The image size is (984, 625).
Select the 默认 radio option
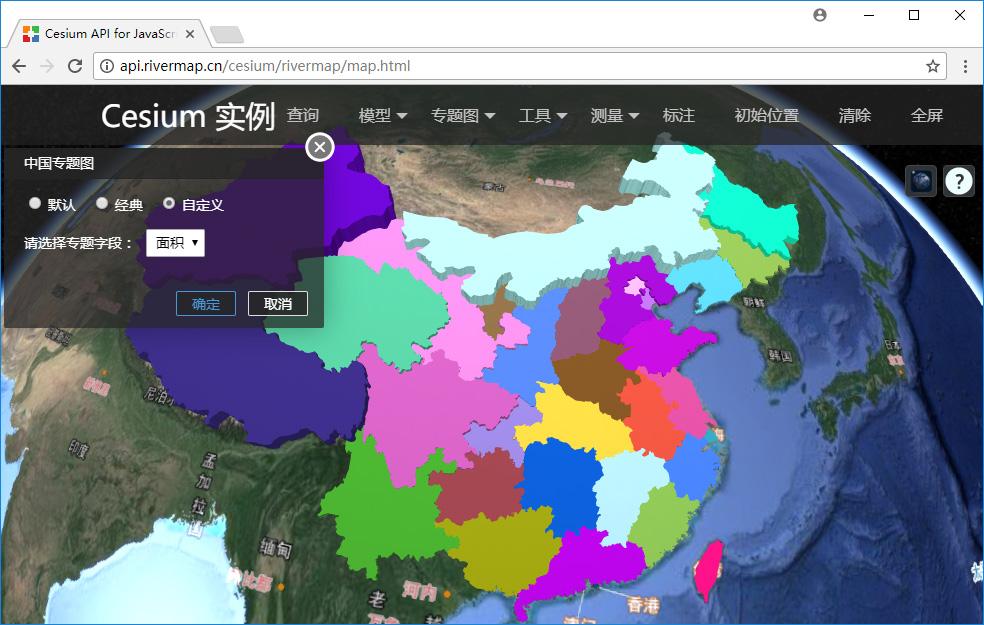click(x=35, y=203)
